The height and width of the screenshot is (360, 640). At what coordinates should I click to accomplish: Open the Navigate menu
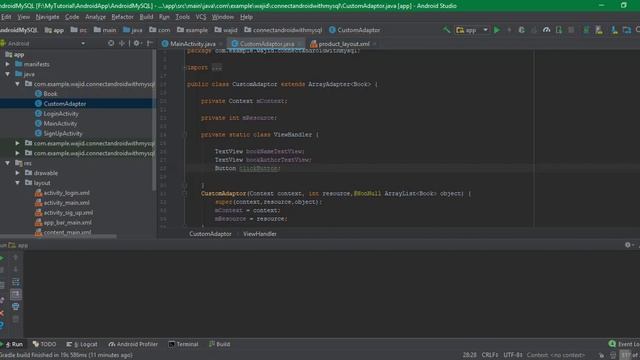[x=47, y=17]
